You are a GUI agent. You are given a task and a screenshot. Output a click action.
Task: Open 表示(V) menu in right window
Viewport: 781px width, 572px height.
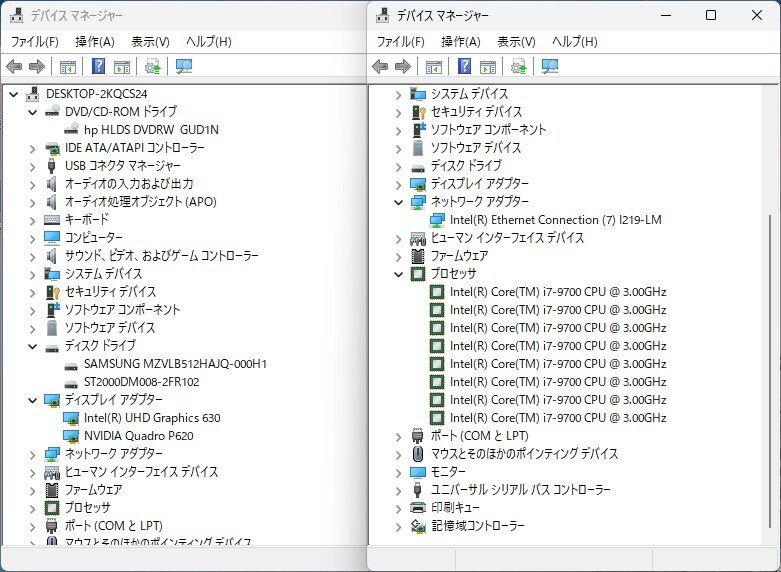pos(516,42)
